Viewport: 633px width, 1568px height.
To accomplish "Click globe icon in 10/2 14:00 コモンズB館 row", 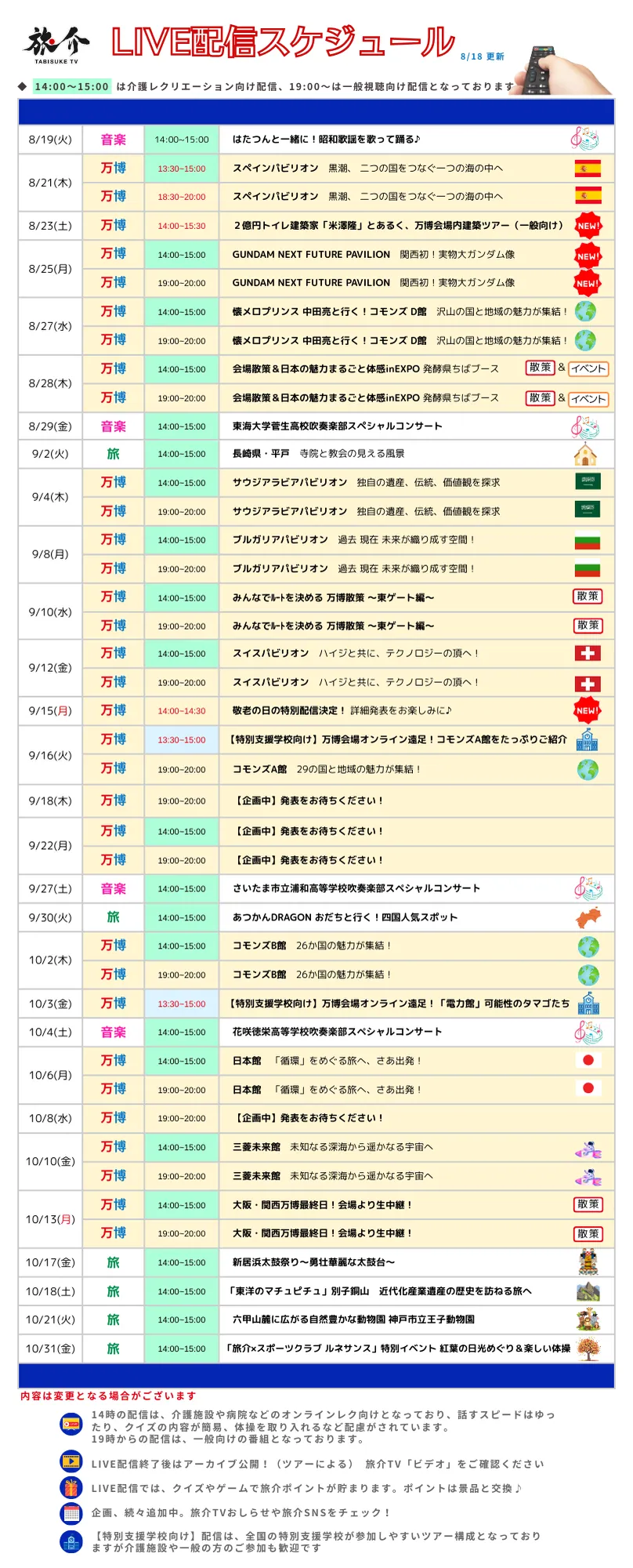I will point(588,946).
